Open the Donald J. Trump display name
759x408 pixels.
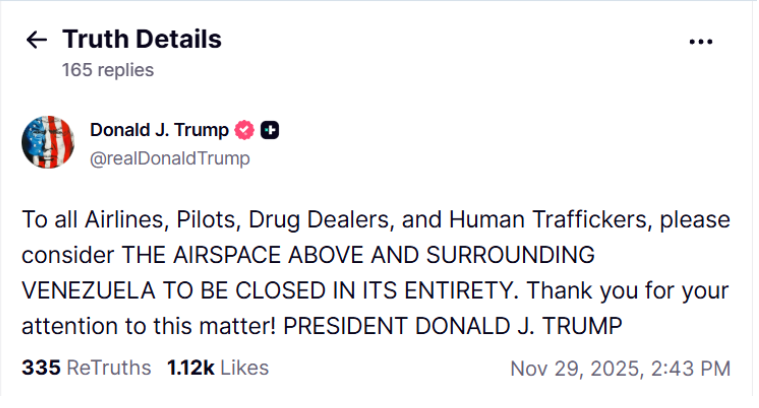tap(159, 130)
